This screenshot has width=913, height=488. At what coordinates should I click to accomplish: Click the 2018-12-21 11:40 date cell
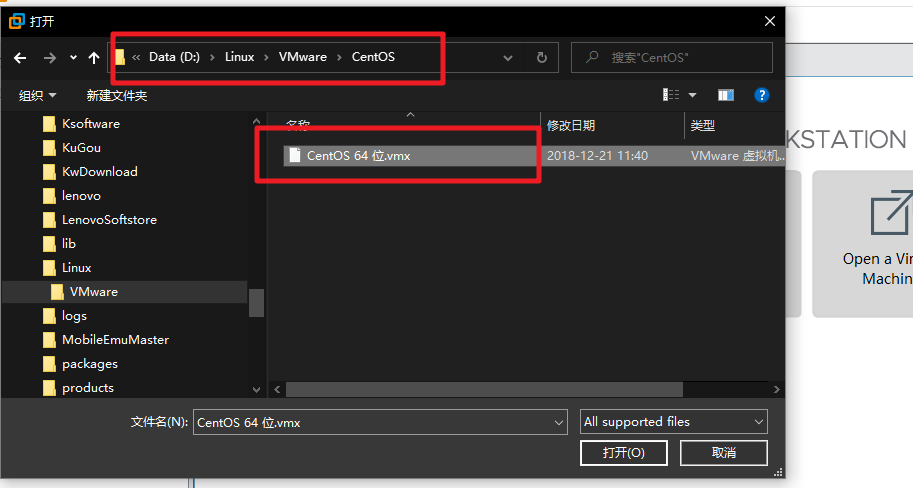pyautogui.click(x=597, y=155)
